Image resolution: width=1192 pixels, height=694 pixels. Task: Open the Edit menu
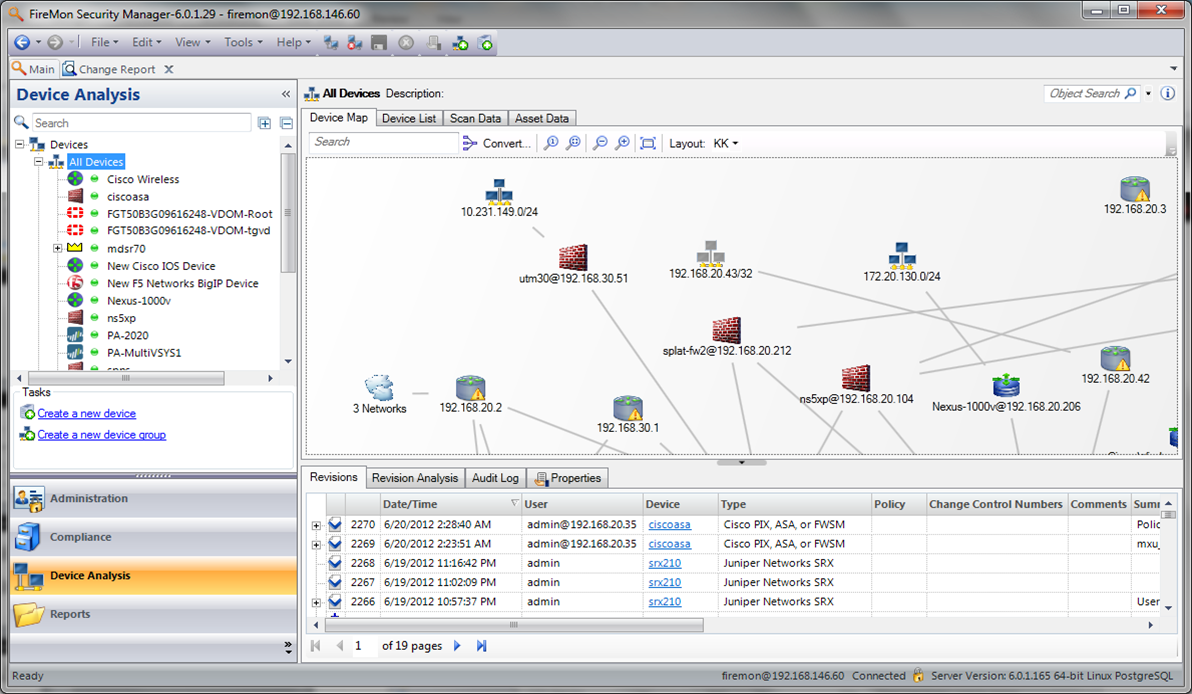pyautogui.click(x=146, y=43)
